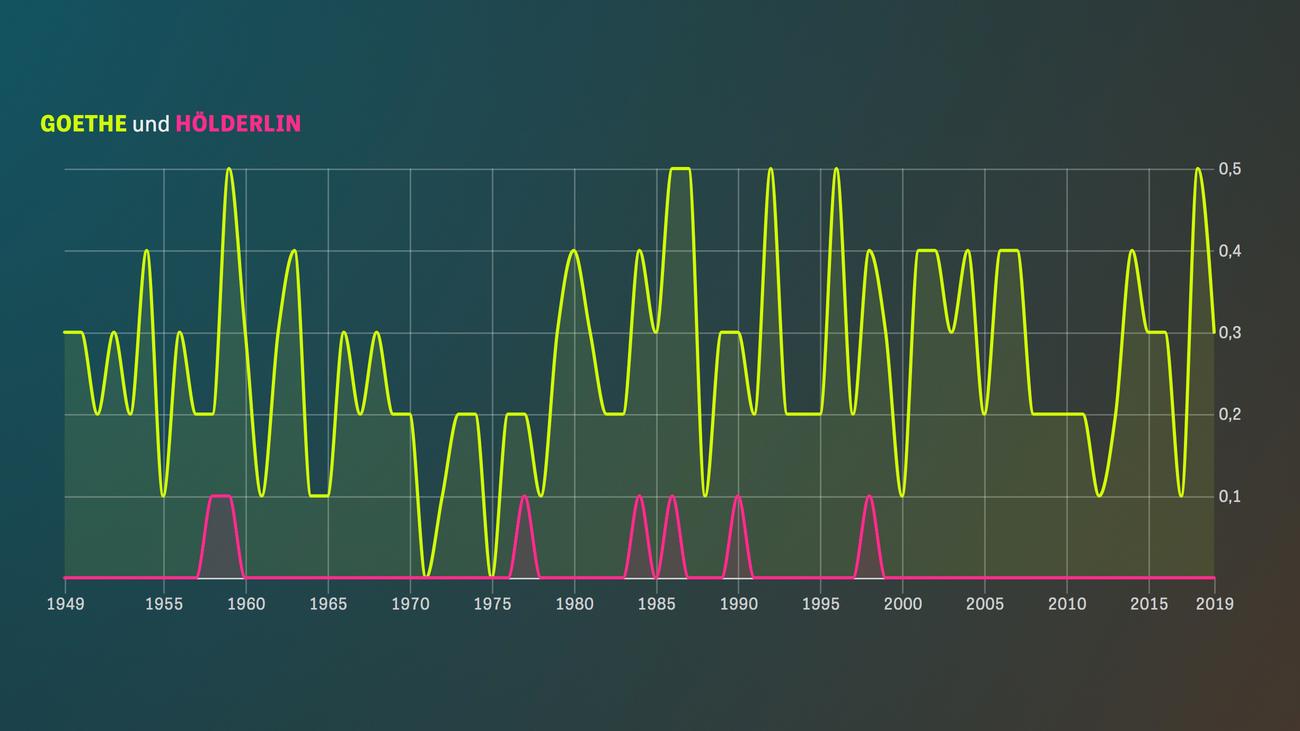The width and height of the screenshot is (1300, 731).
Task: Click the HÖLDERLIN legend label
Action: 238,124
